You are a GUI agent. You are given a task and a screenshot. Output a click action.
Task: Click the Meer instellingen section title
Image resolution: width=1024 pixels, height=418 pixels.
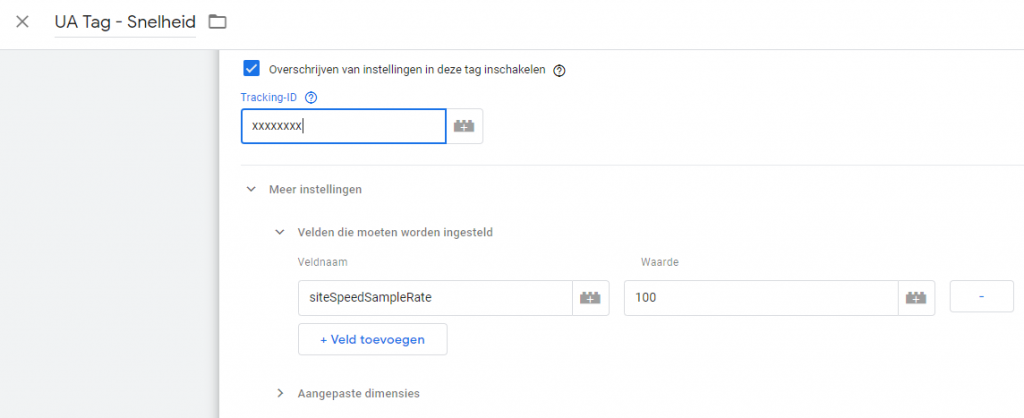[315, 189]
